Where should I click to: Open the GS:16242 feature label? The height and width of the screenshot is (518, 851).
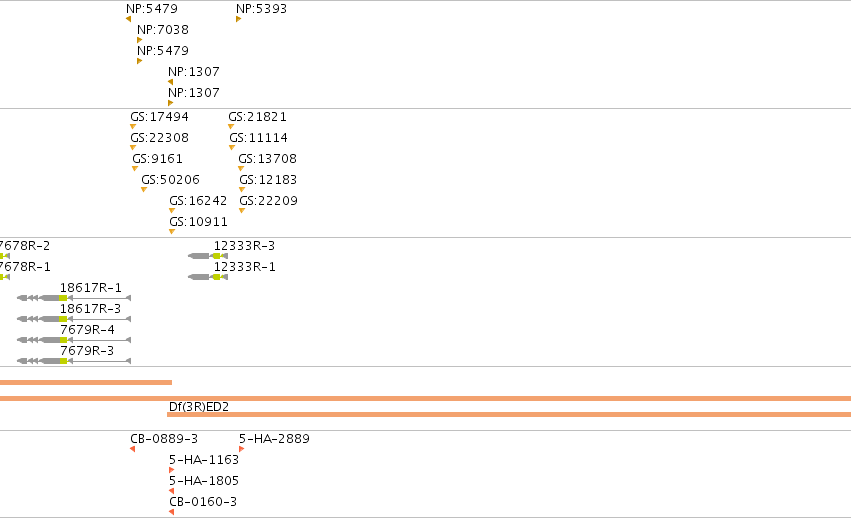(x=198, y=201)
